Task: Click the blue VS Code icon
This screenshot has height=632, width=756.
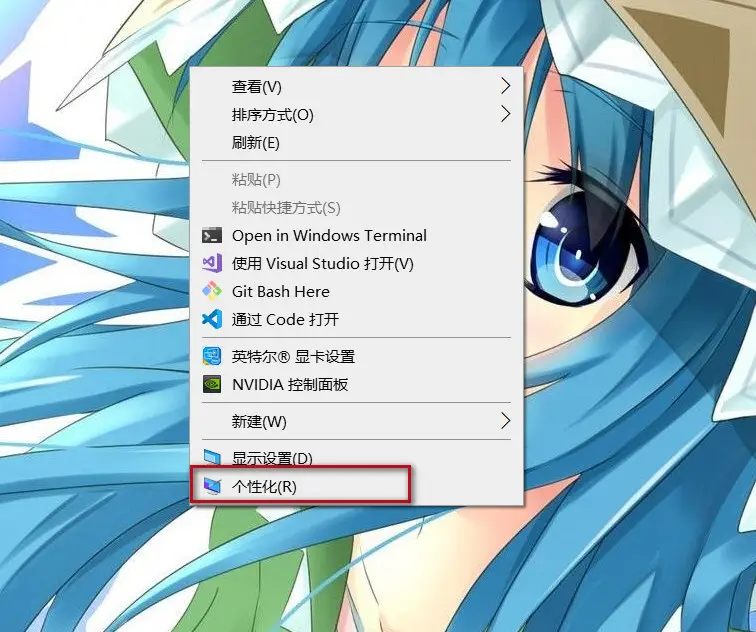Action: tap(211, 320)
